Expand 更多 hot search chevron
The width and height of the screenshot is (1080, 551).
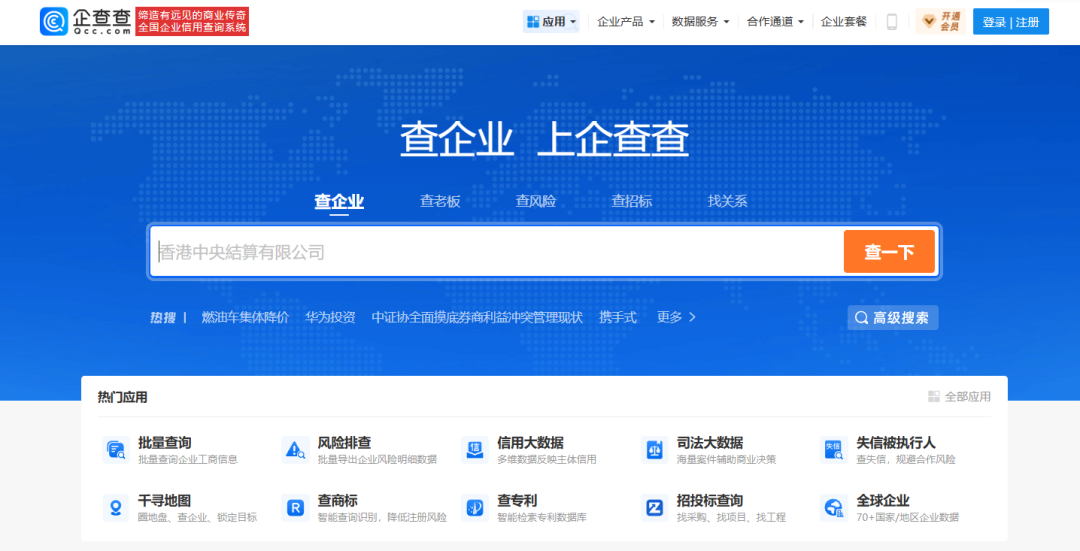pyautogui.click(x=692, y=317)
